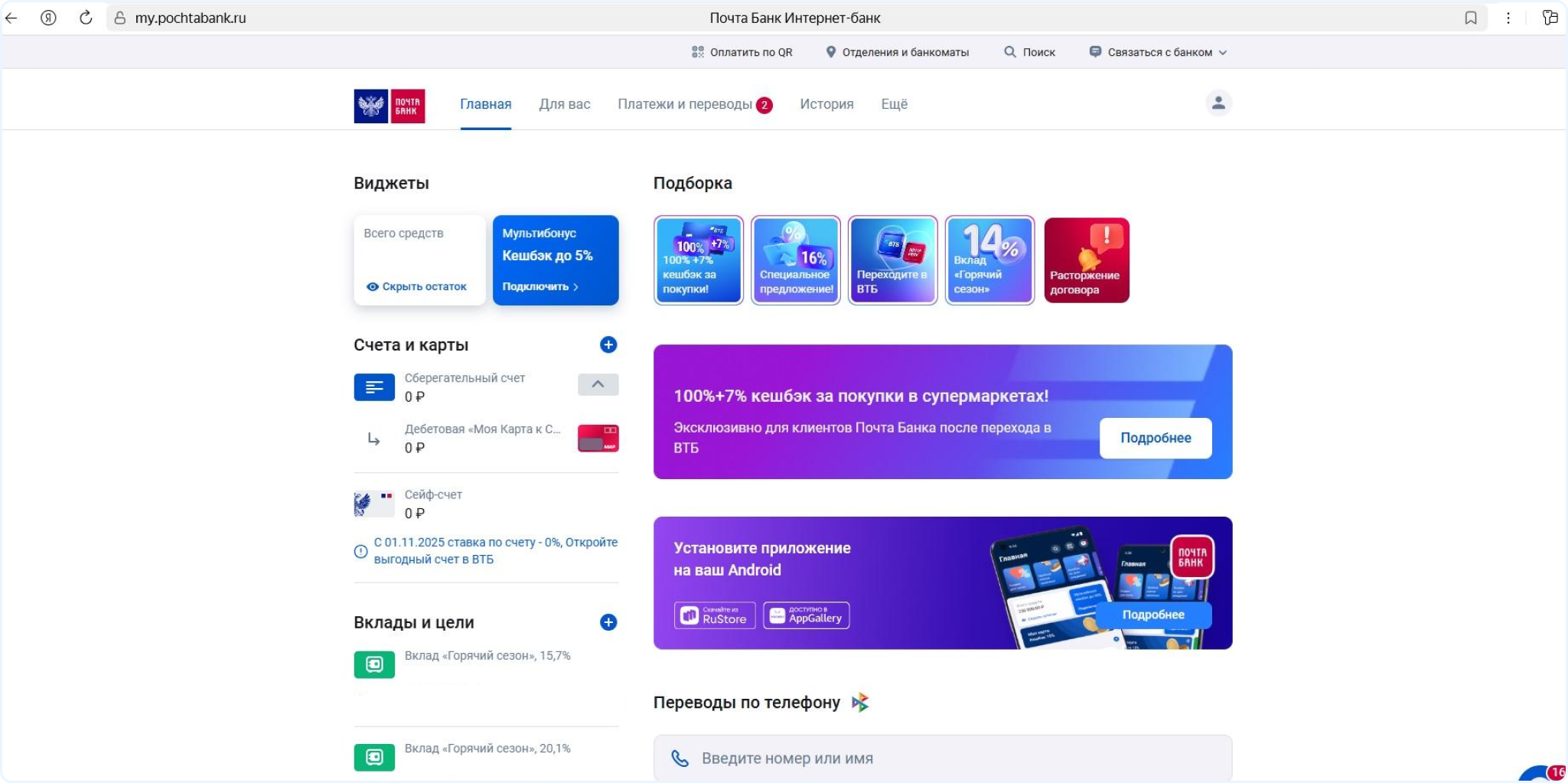Image resolution: width=1568 pixels, height=783 pixels.
Task: Open Мультибонус Подключить arrow link
Action: 540,286
